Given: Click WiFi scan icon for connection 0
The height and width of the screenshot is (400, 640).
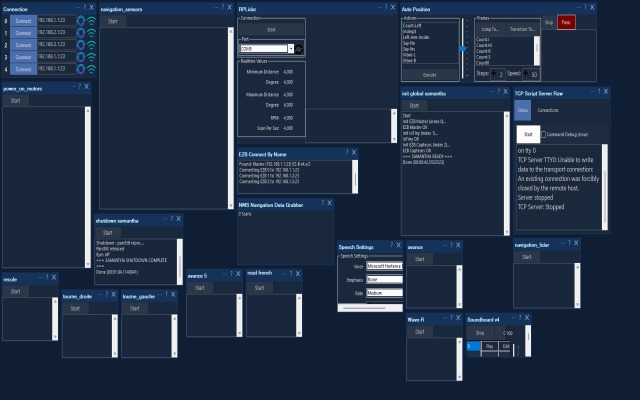Looking at the screenshot, I should pyautogui.click(x=91, y=20).
